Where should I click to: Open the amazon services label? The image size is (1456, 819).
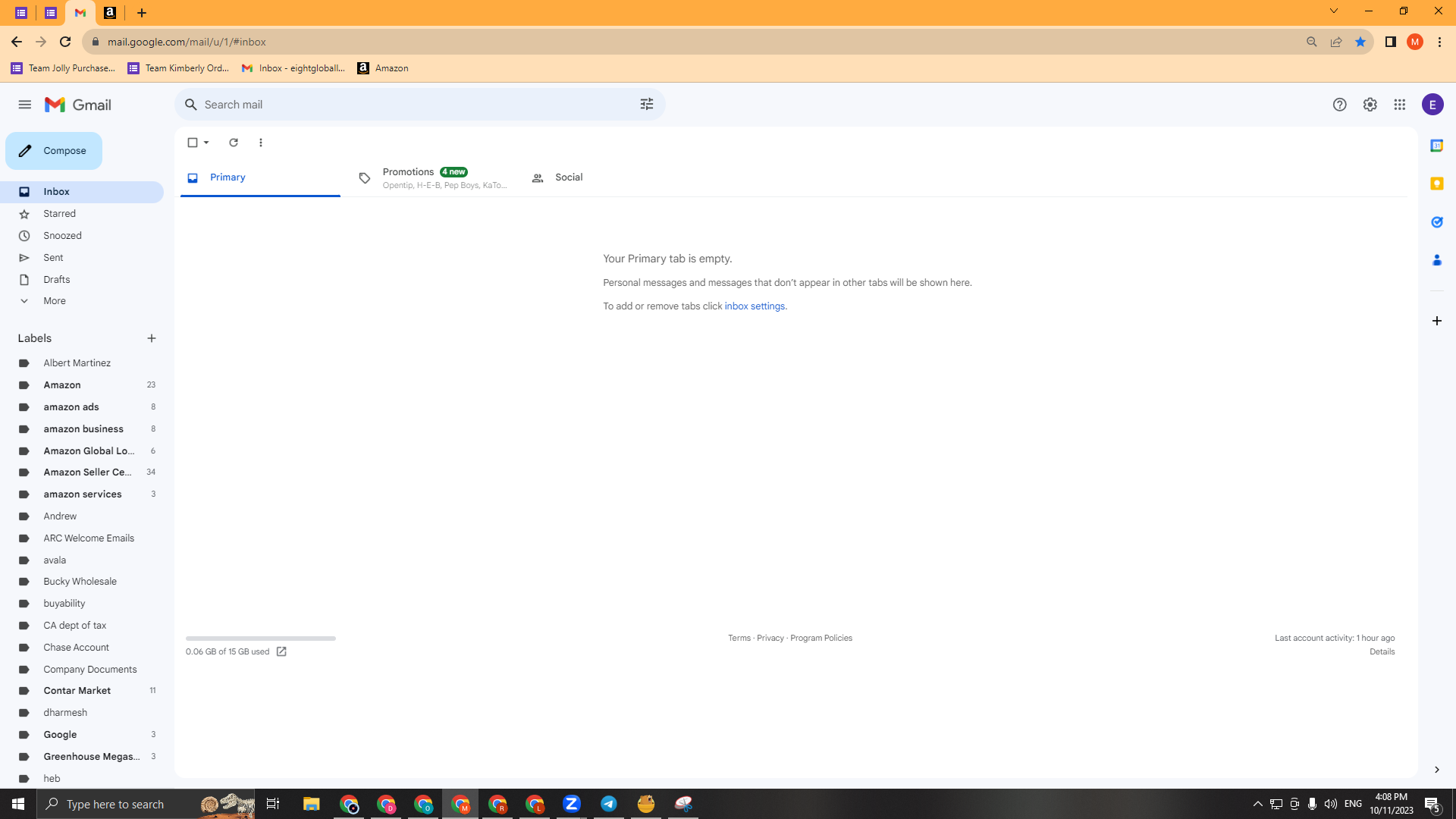82,494
